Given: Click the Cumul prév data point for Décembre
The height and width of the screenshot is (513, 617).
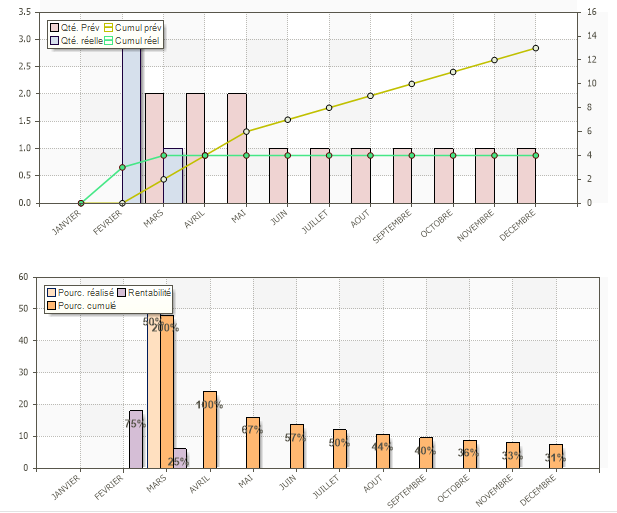Looking at the screenshot, I should tap(536, 48).
